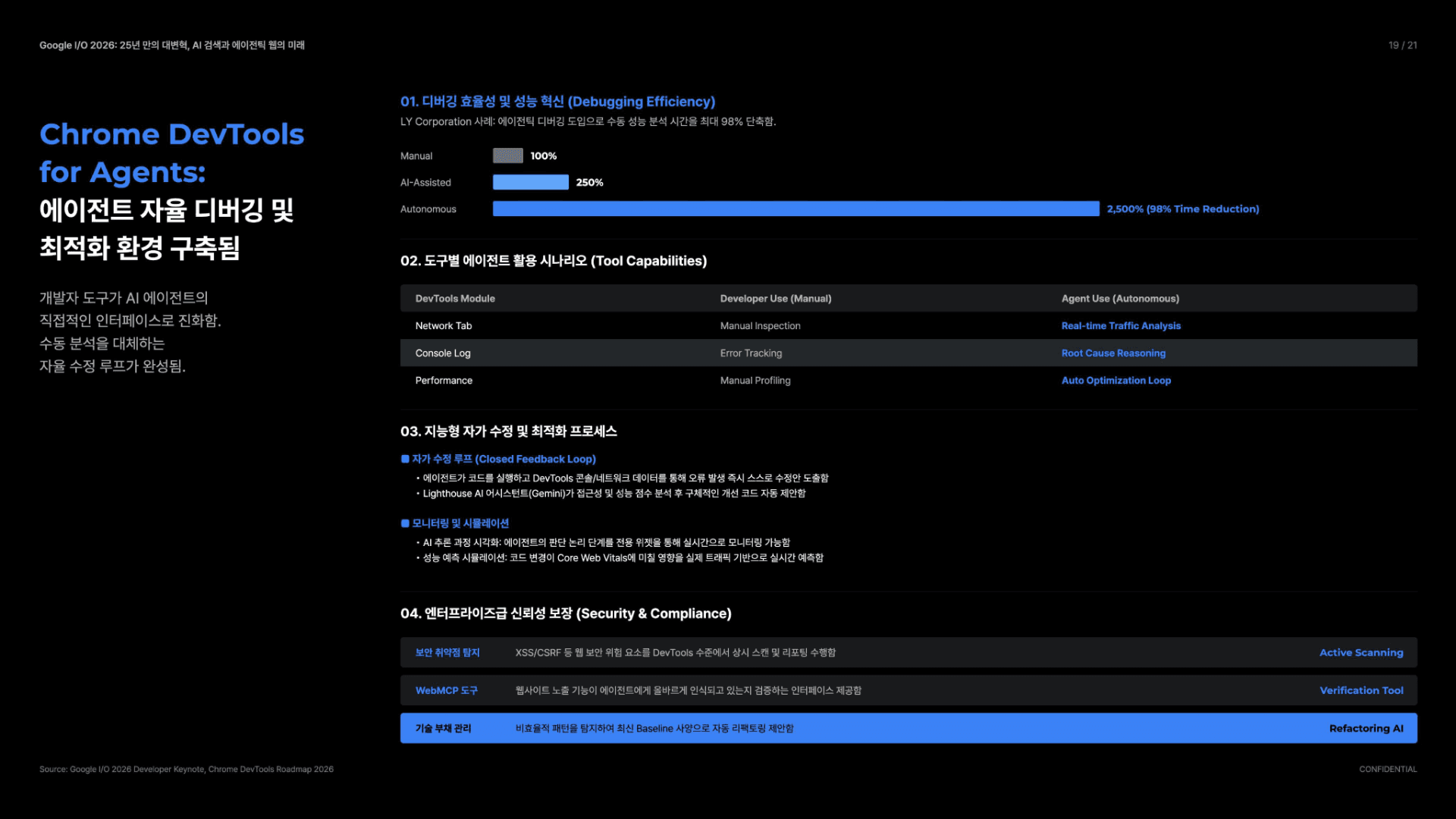Click the 'Manual Profiling' cell
Image resolution: width=1456 pixels, height=819 pixels.
point(755,380)
